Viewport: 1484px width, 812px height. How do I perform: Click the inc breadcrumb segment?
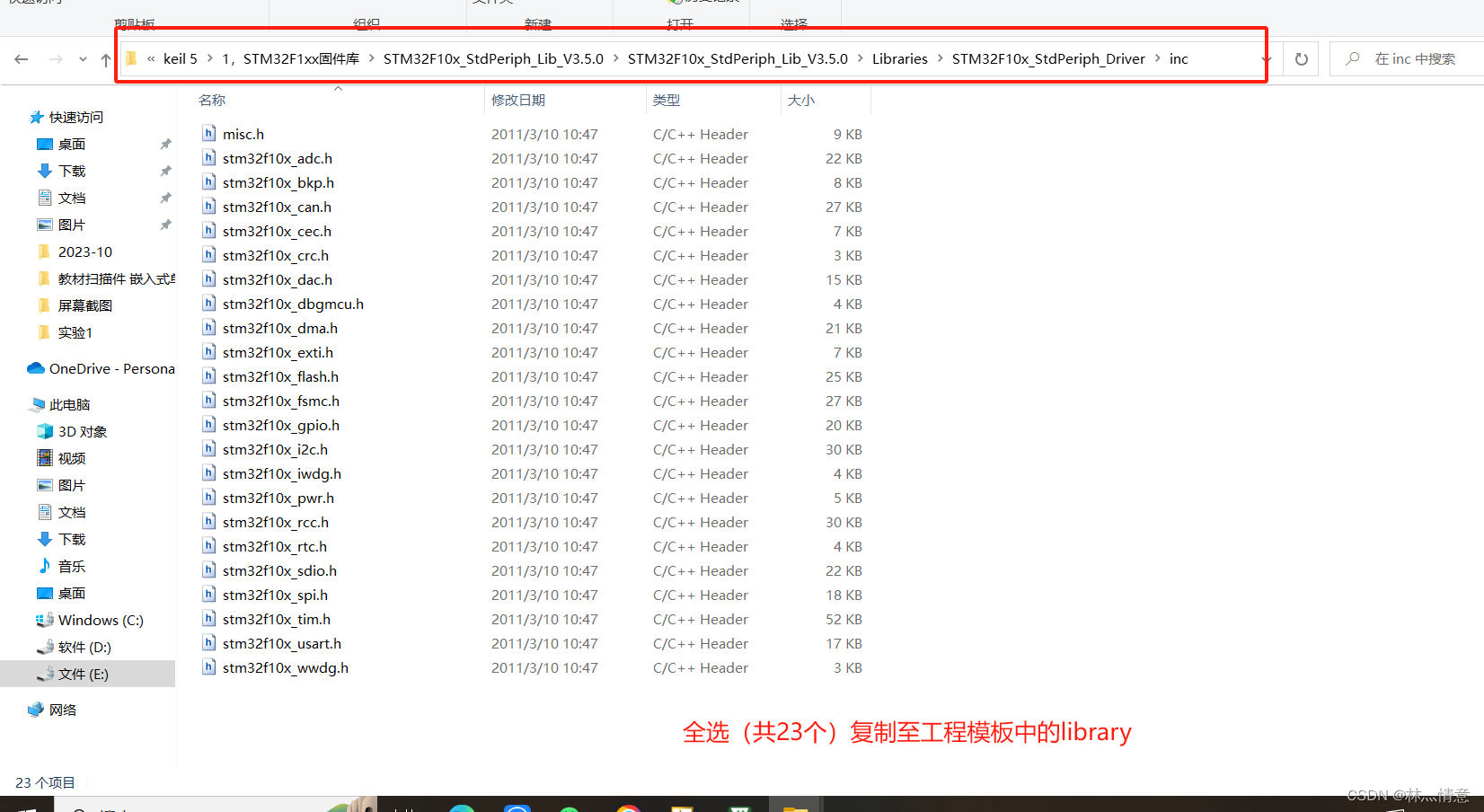[1179, 59]
